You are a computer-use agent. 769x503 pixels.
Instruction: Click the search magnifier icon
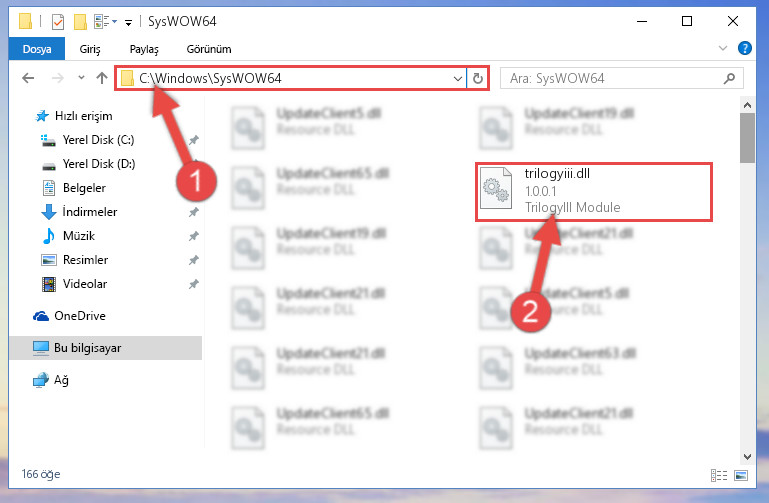[x=729, y=78]
